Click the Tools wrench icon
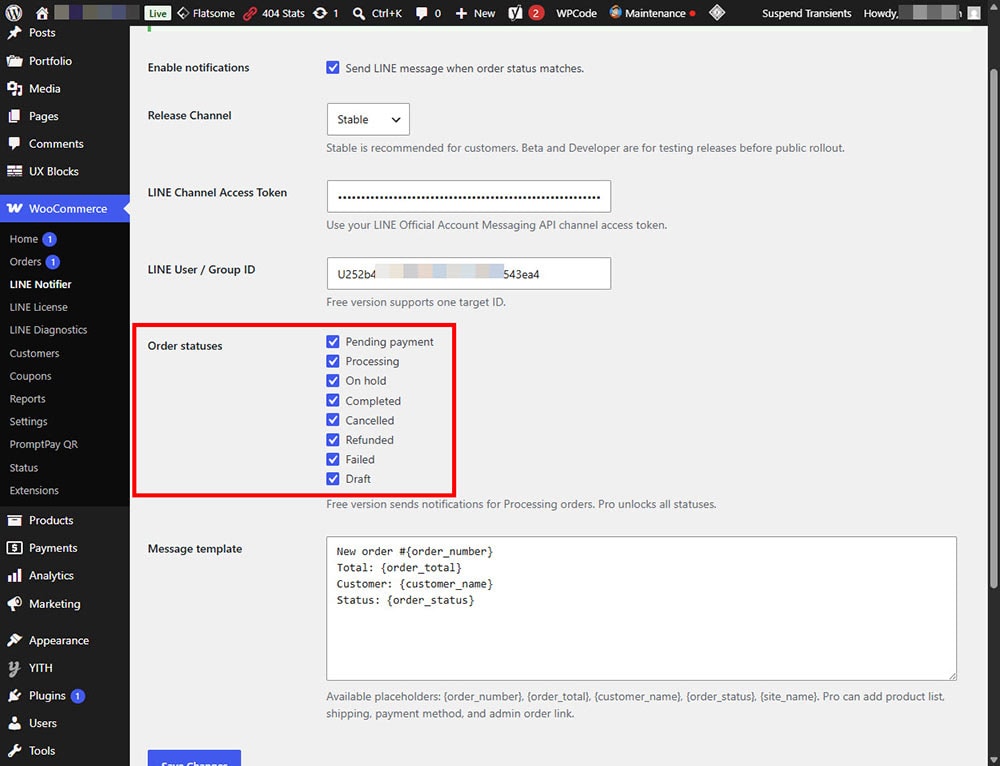 [x=14, y=751]
